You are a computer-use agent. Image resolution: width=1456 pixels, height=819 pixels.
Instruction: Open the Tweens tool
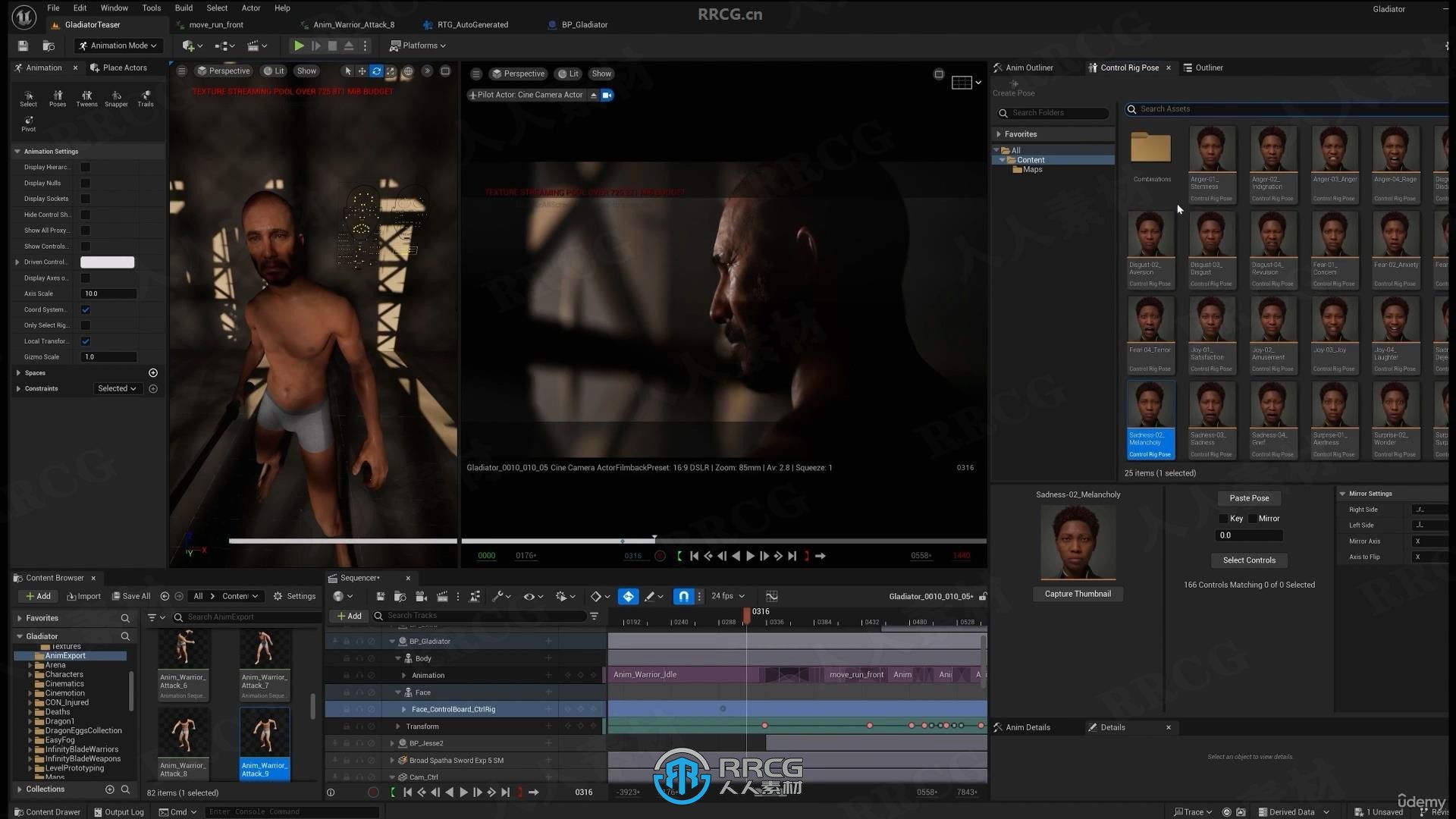(86, 99)
